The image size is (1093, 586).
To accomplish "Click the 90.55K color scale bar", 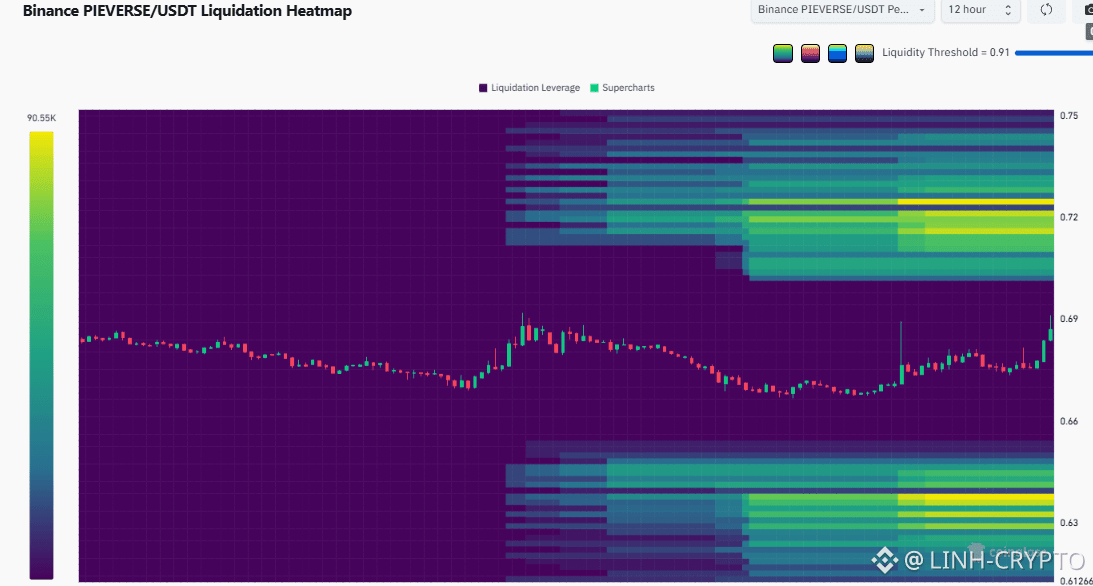I will (x=41, y=355).
